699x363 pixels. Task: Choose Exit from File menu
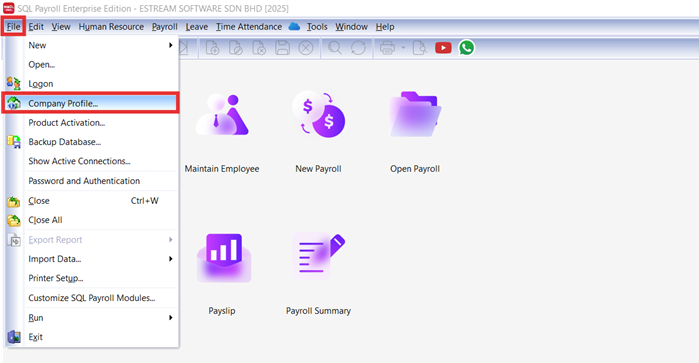pos(91,337)
